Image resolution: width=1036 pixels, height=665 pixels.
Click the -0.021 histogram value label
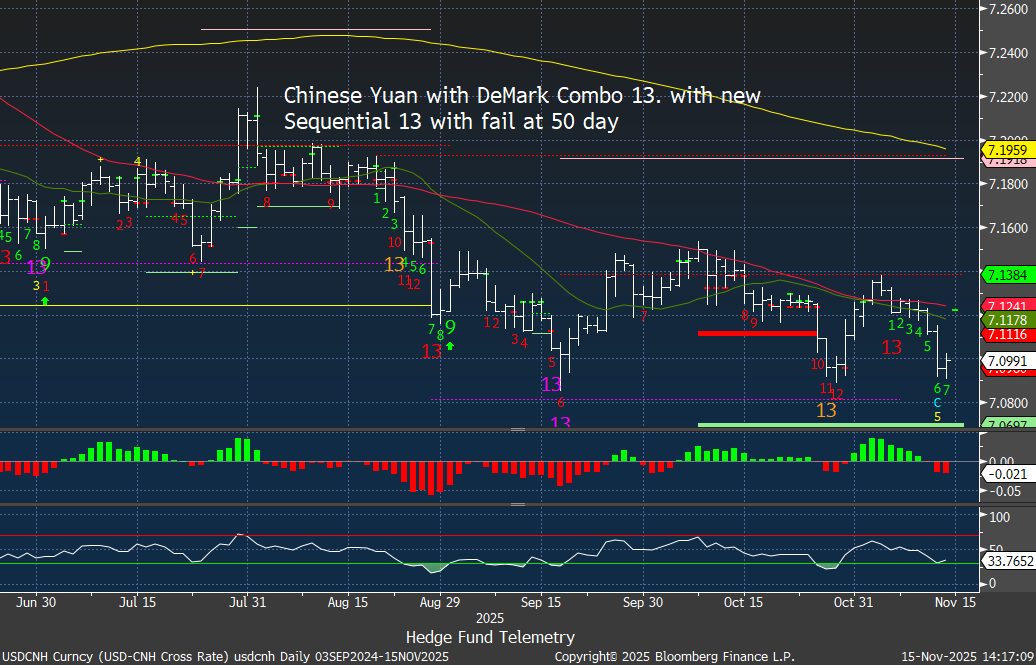(x=1006, y=473)
